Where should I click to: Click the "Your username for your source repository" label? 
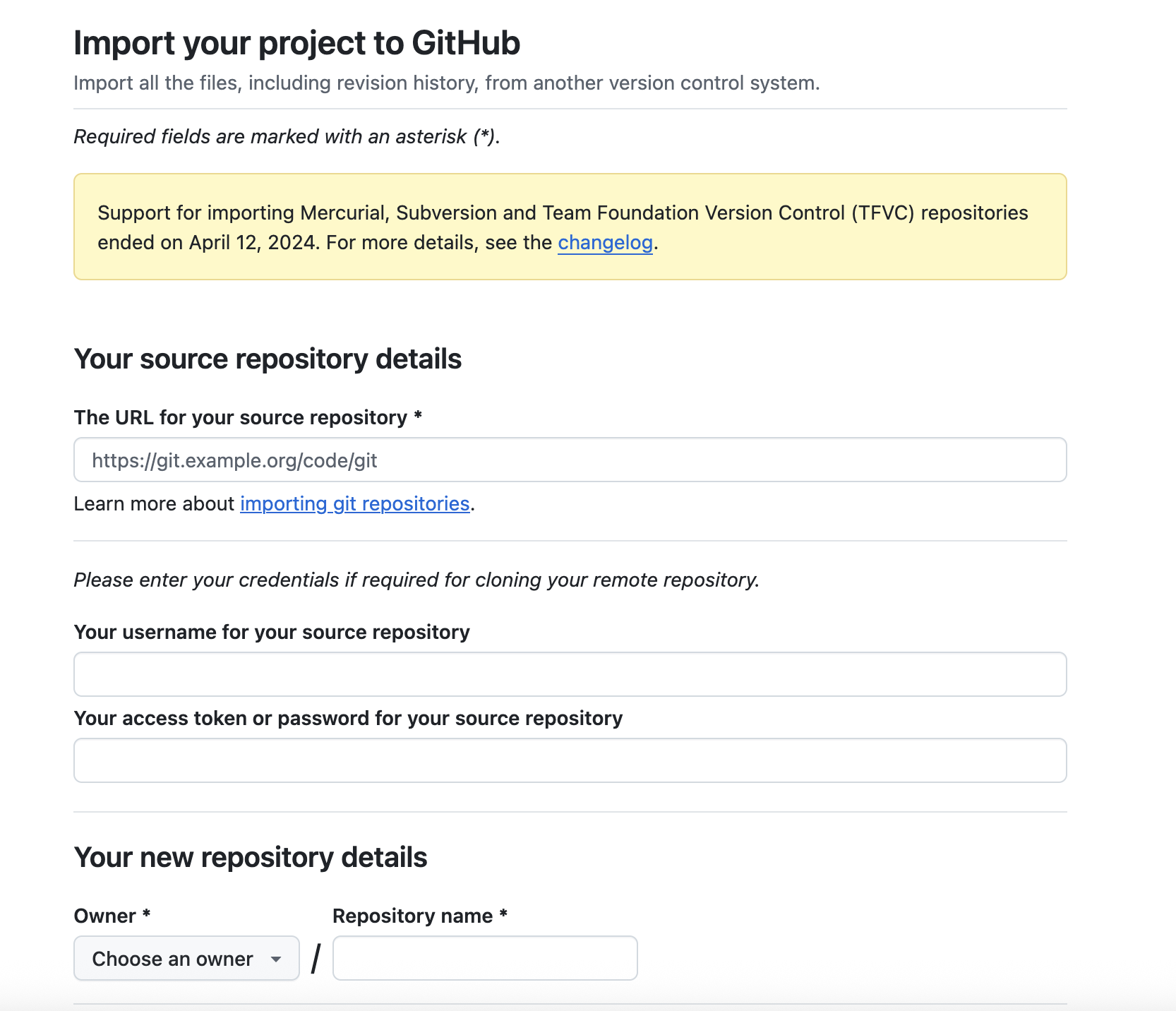(x=272, y=633)
